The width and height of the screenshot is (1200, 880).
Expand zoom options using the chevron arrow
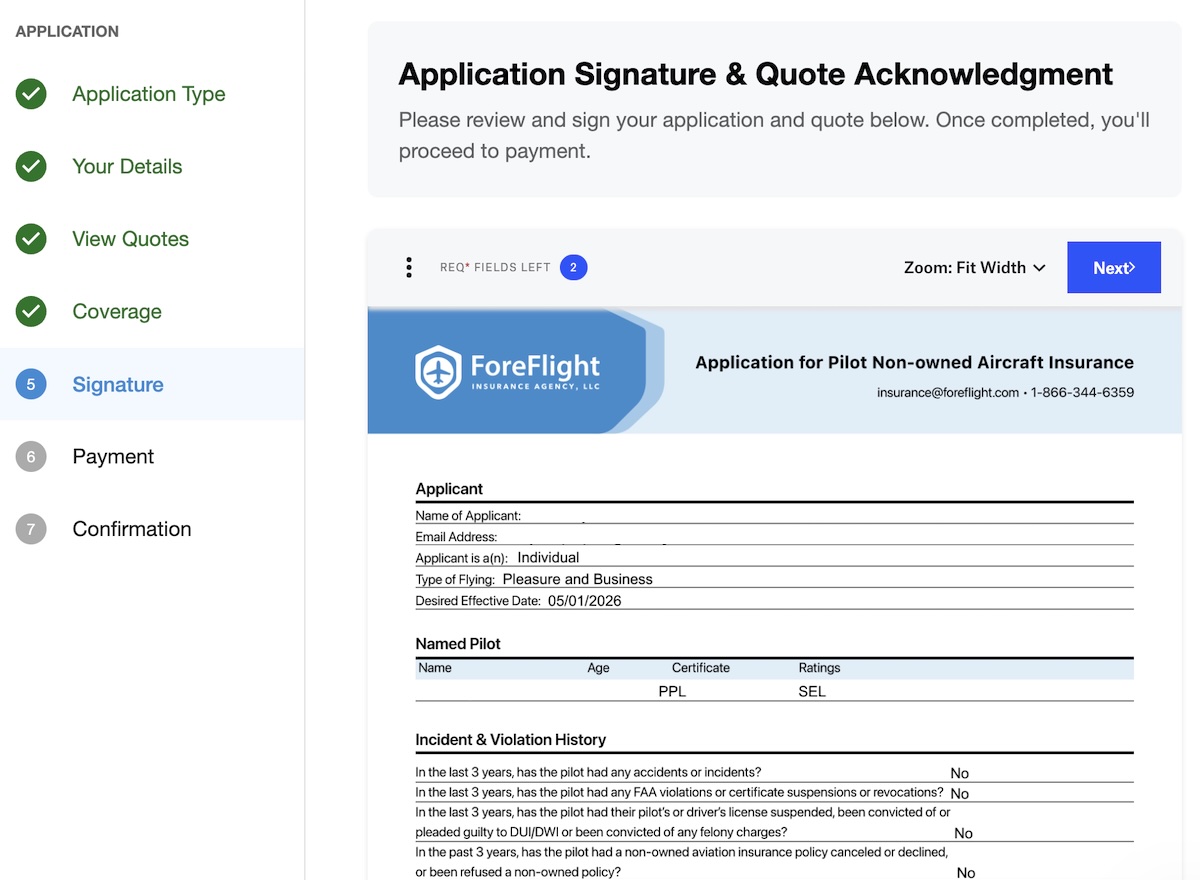click(x=1039, y=268)
